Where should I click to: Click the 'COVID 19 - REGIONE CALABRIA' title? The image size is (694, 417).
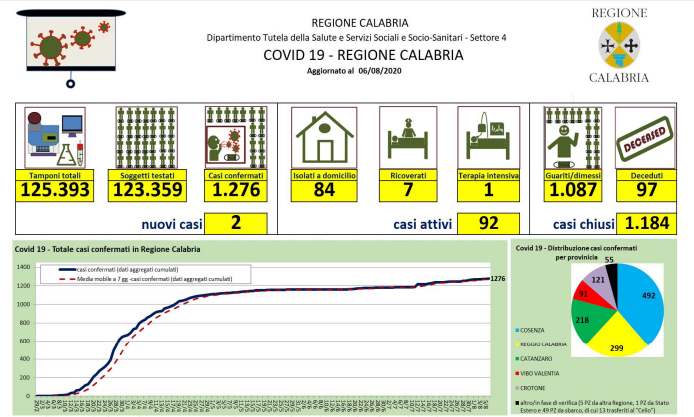pyautogui.click(x=346, y=55)
